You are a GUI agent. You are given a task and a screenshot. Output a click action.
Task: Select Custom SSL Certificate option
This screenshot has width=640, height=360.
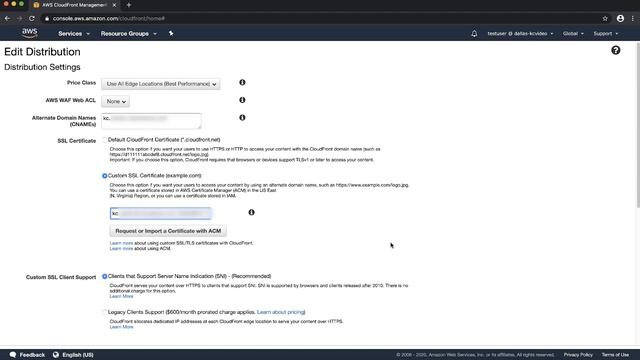tap(104, 176)
